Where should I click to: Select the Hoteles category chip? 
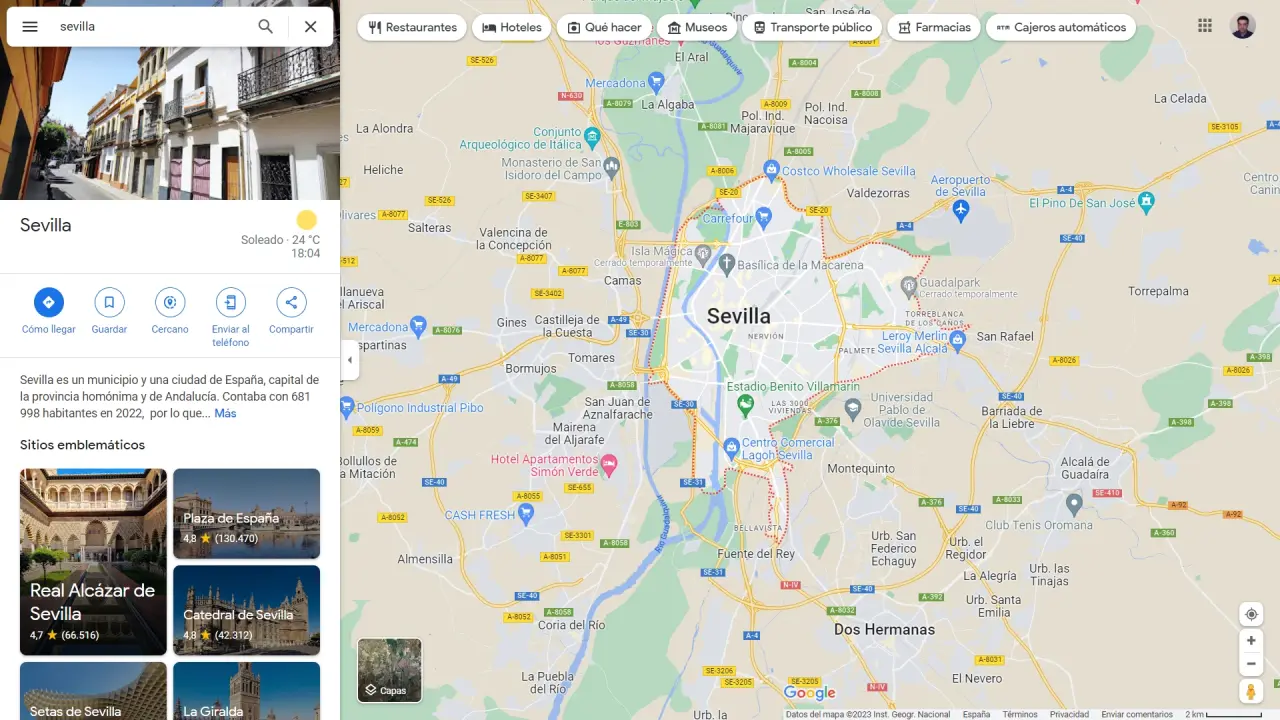pos(511,27)
